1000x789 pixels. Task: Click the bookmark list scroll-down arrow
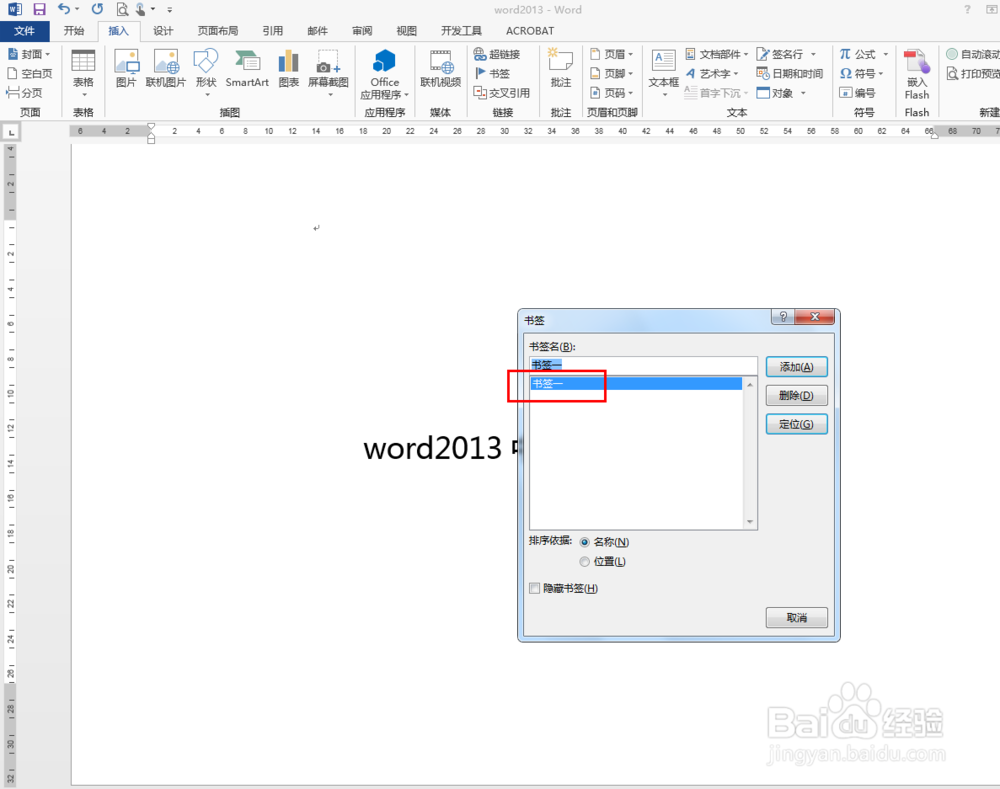click(x=750, y=522)
